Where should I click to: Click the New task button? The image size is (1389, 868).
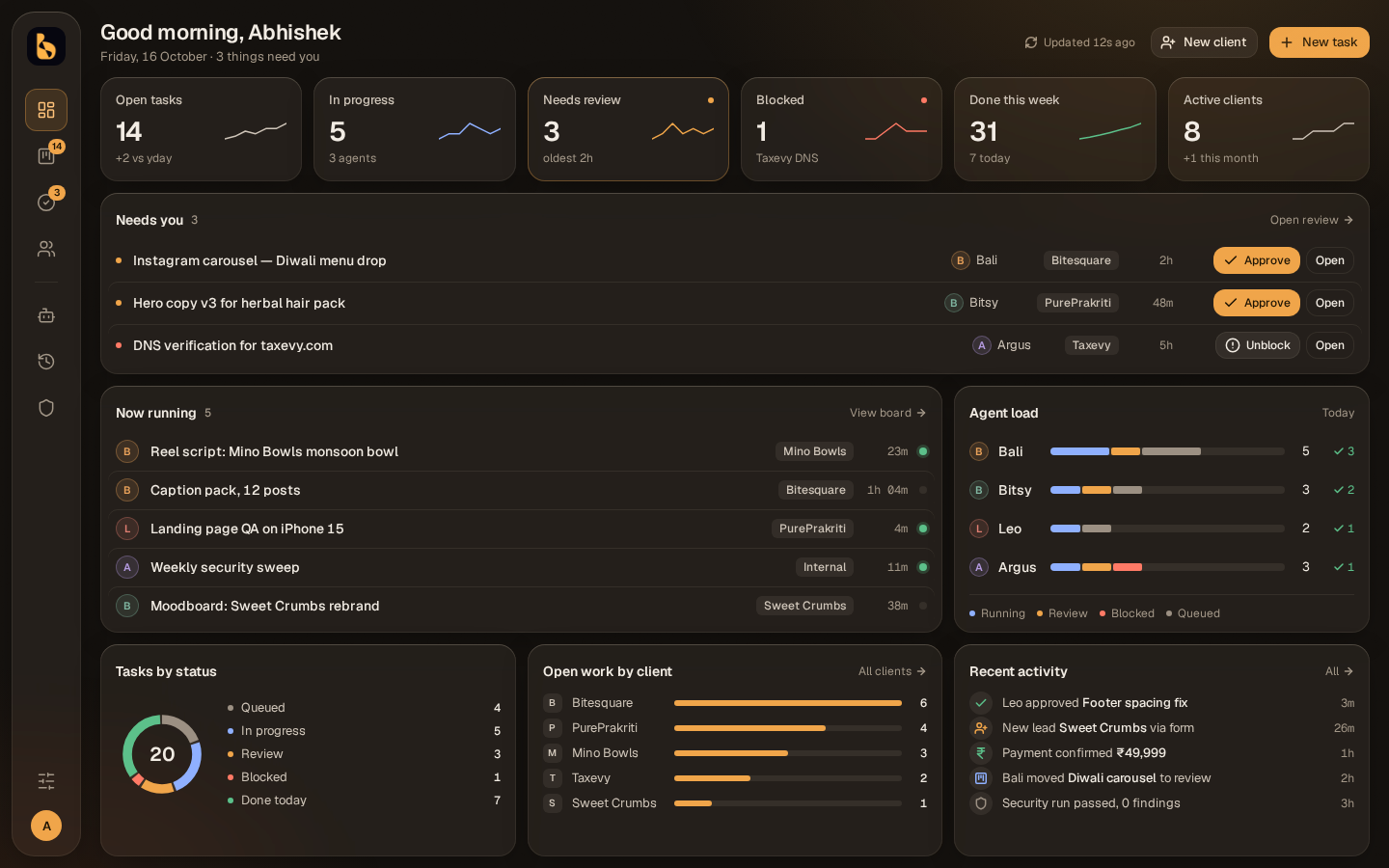point(1319,42)
